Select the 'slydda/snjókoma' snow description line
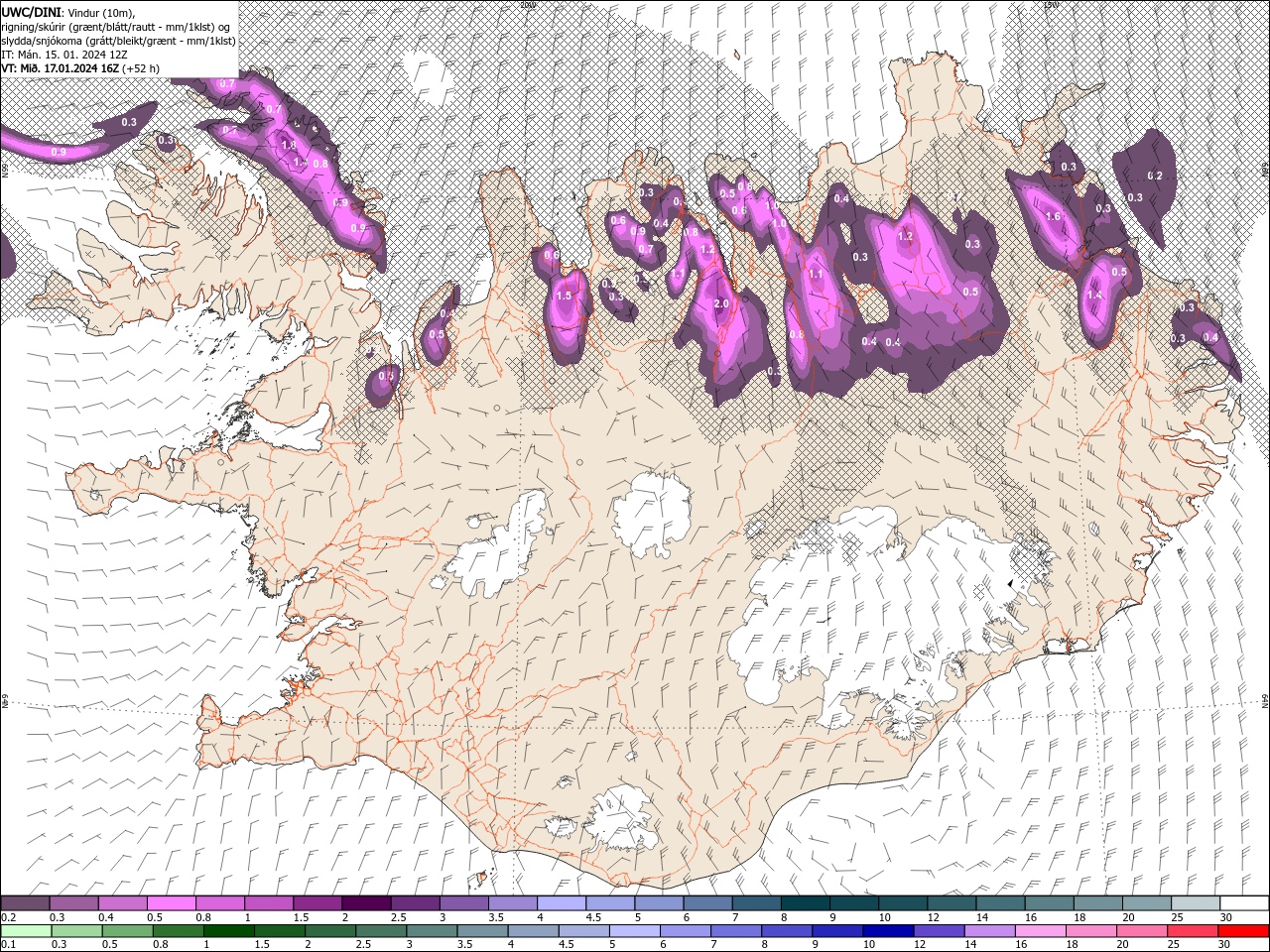Image resolution: width=1270 pixels, height=952 pixels. [118, 41]
